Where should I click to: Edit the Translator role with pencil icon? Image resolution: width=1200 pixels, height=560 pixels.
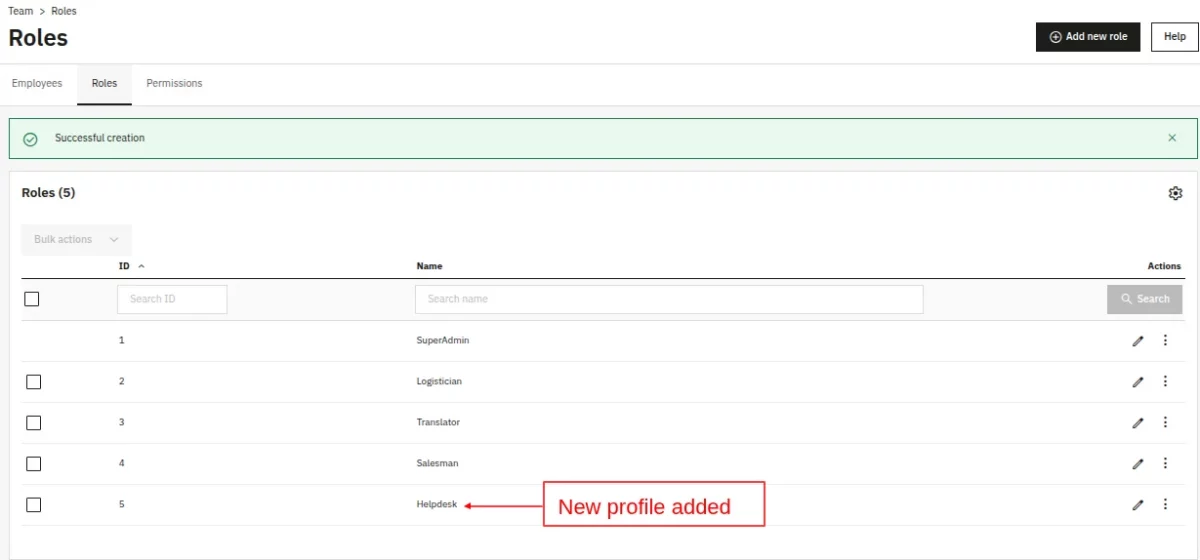click(1137, 423)
